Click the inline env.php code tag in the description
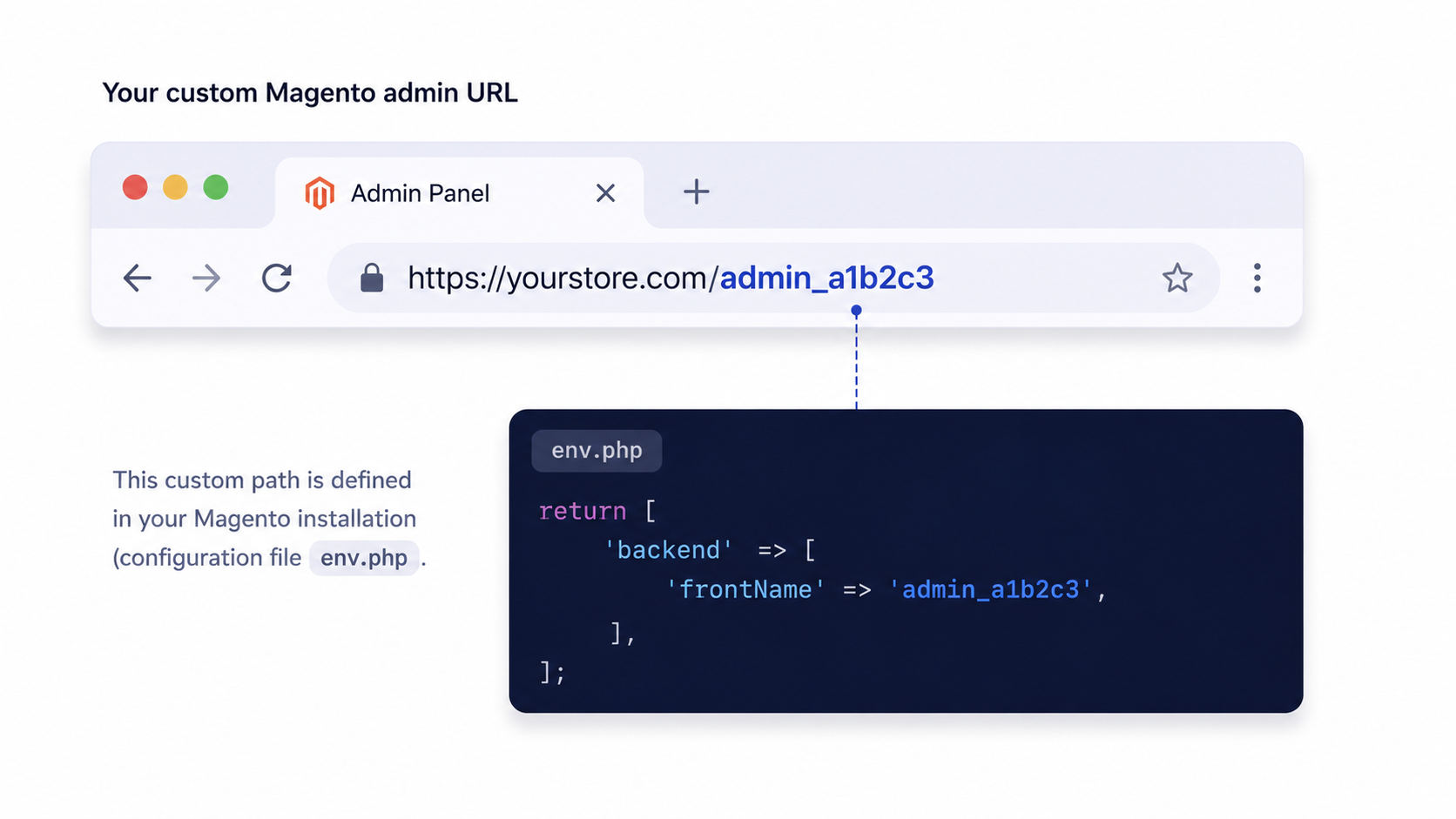1456x819 pixels. click(364, 558)
